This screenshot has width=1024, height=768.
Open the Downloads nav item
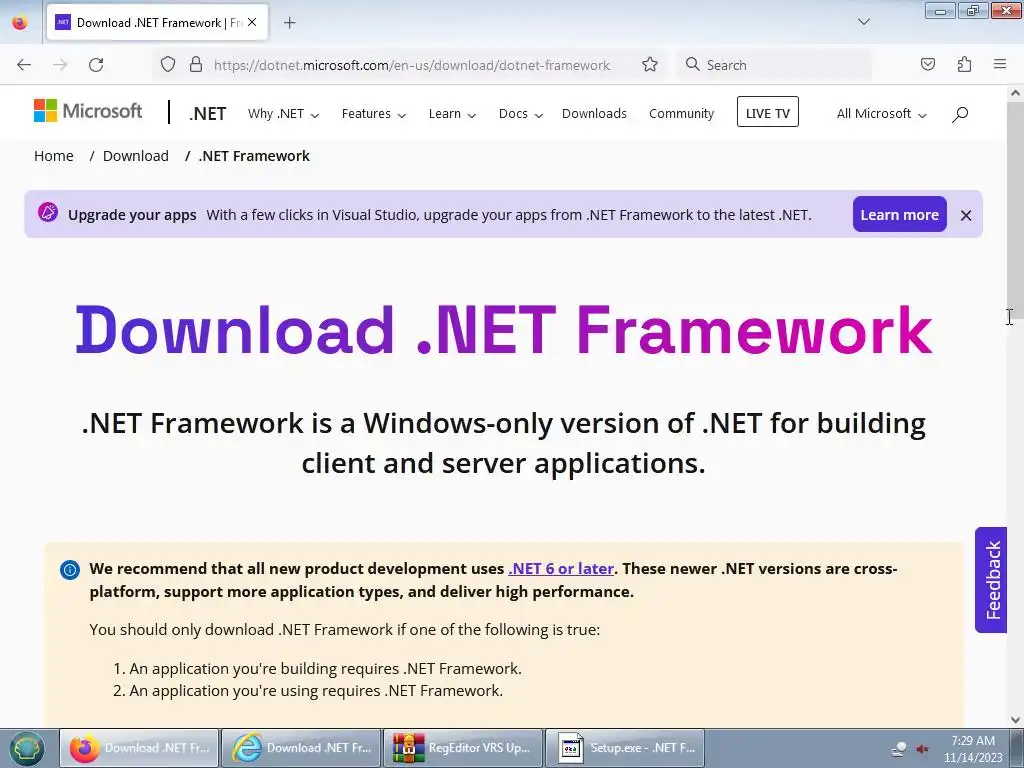[594, 114]
